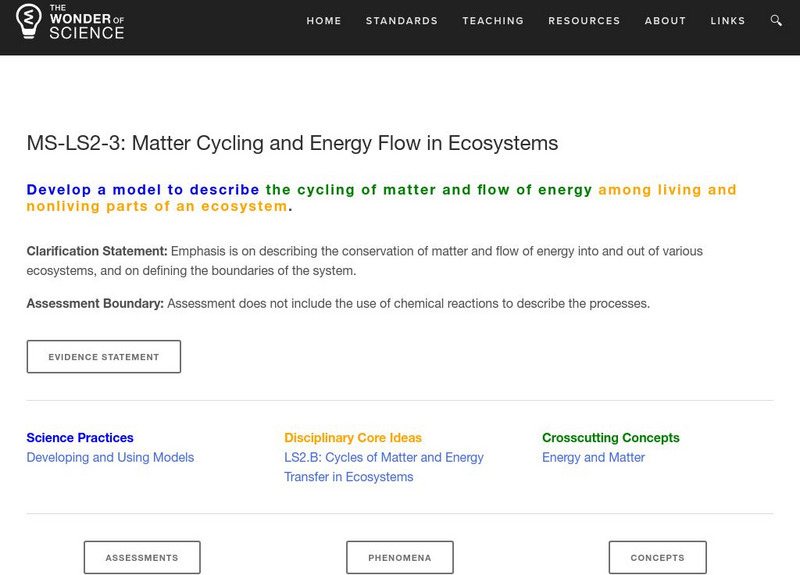Open the Resources navigation menu

click(x=585, y=21)
